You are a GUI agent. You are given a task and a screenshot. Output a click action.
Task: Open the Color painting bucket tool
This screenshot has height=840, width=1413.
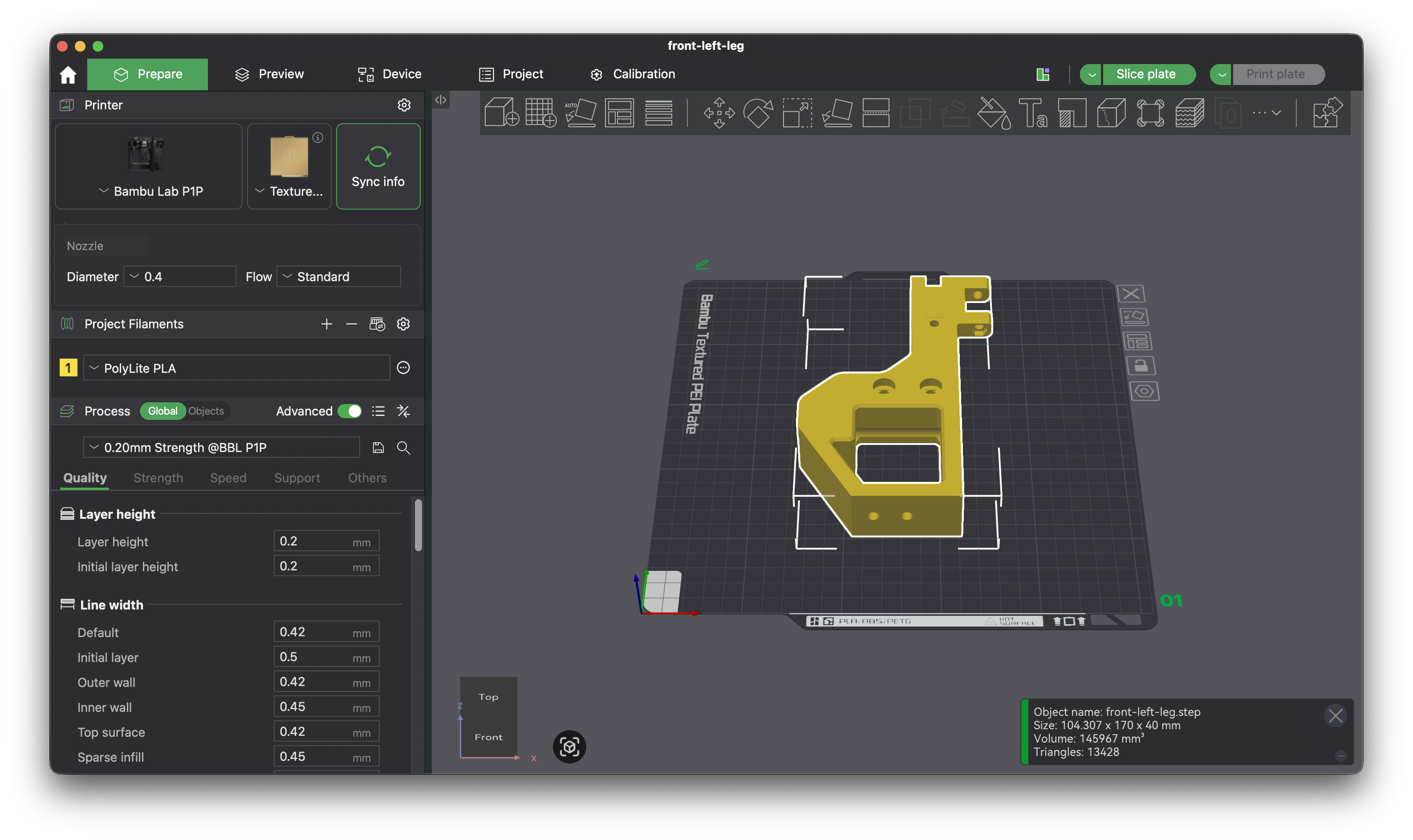(x=994, y=113)
